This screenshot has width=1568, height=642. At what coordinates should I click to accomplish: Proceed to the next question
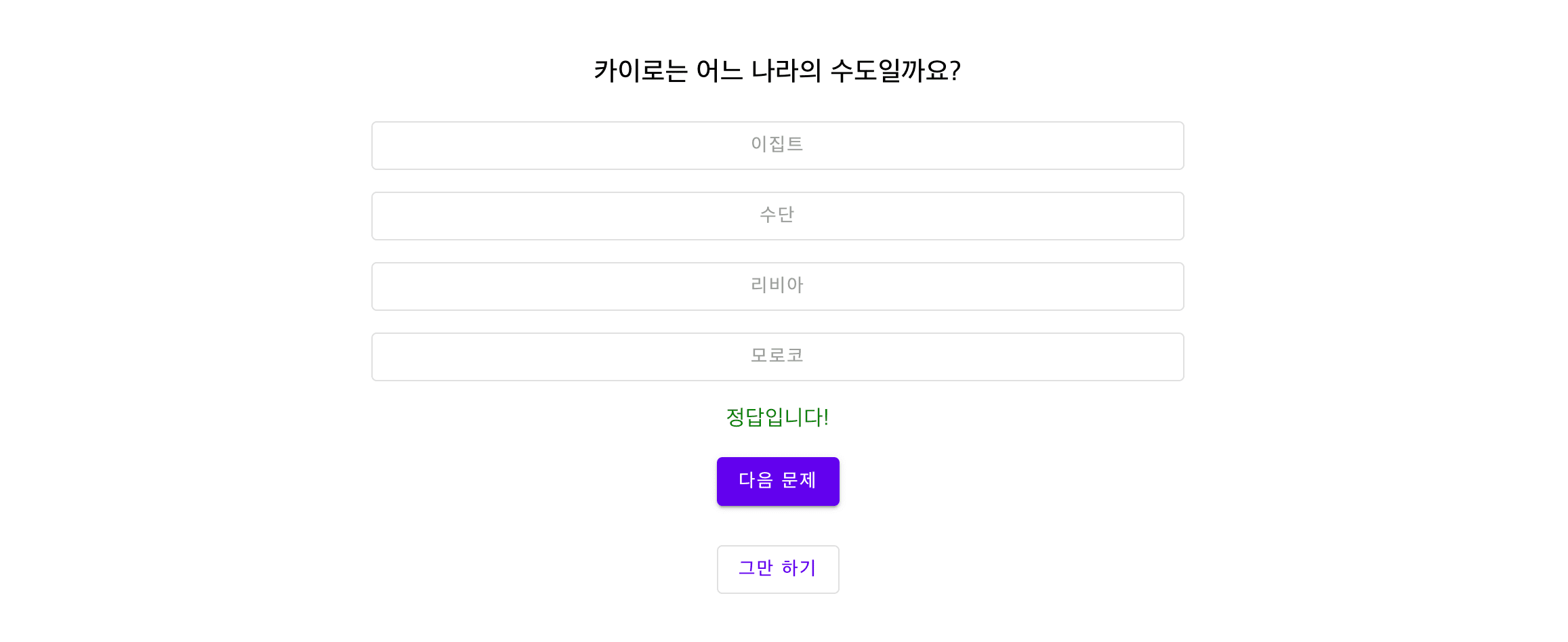777,481
